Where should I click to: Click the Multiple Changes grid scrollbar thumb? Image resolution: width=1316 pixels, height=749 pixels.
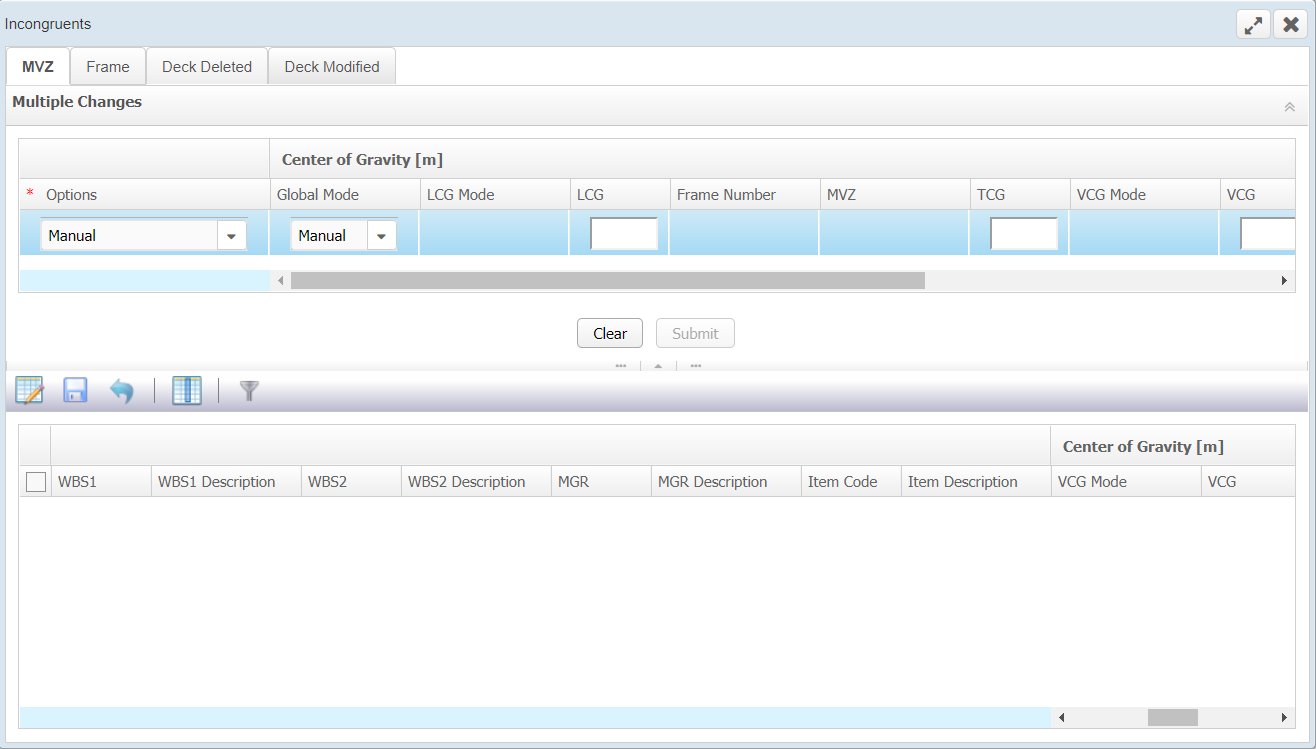coord(608,281)
